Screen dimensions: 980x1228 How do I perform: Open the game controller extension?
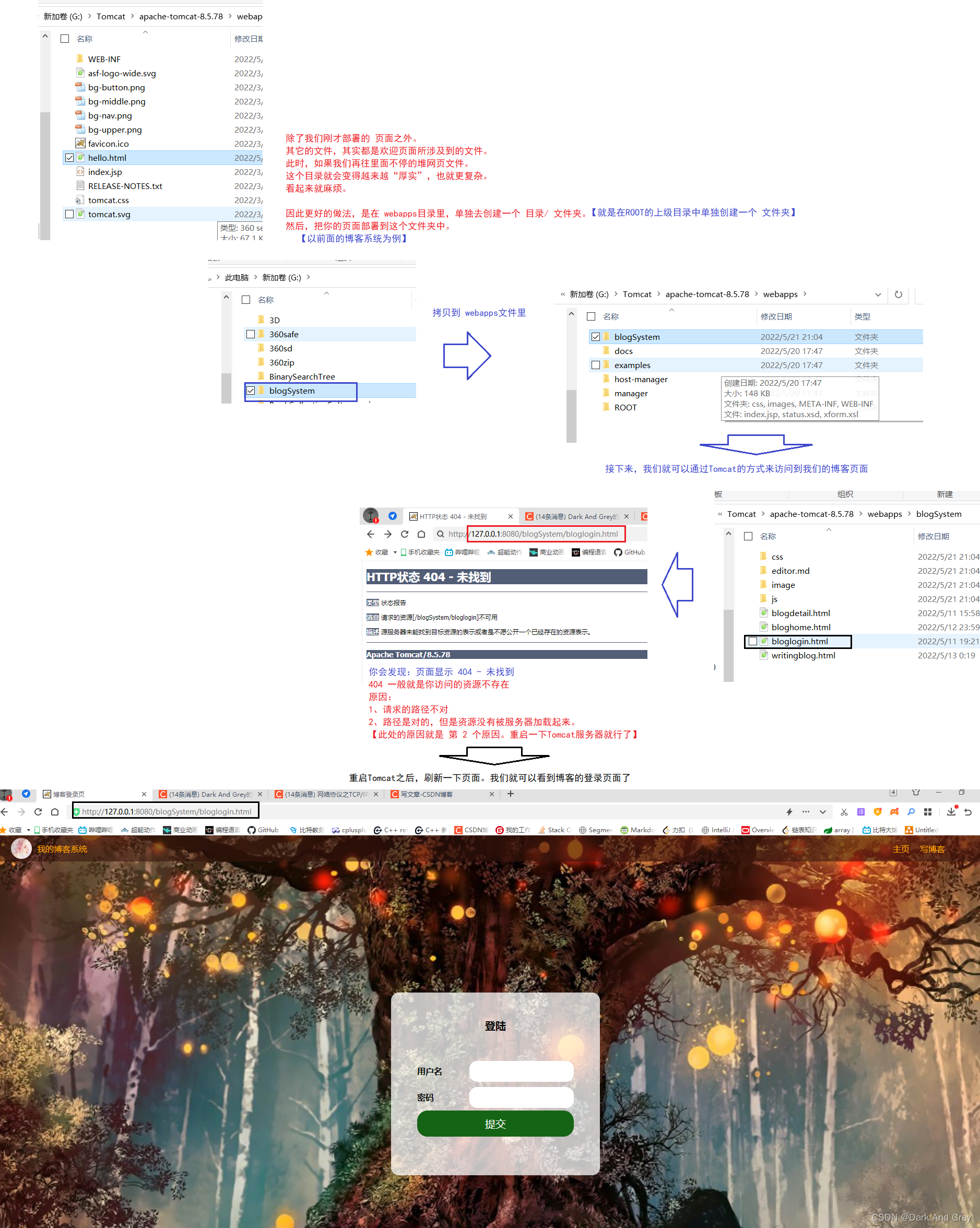[x=894, y=812]
